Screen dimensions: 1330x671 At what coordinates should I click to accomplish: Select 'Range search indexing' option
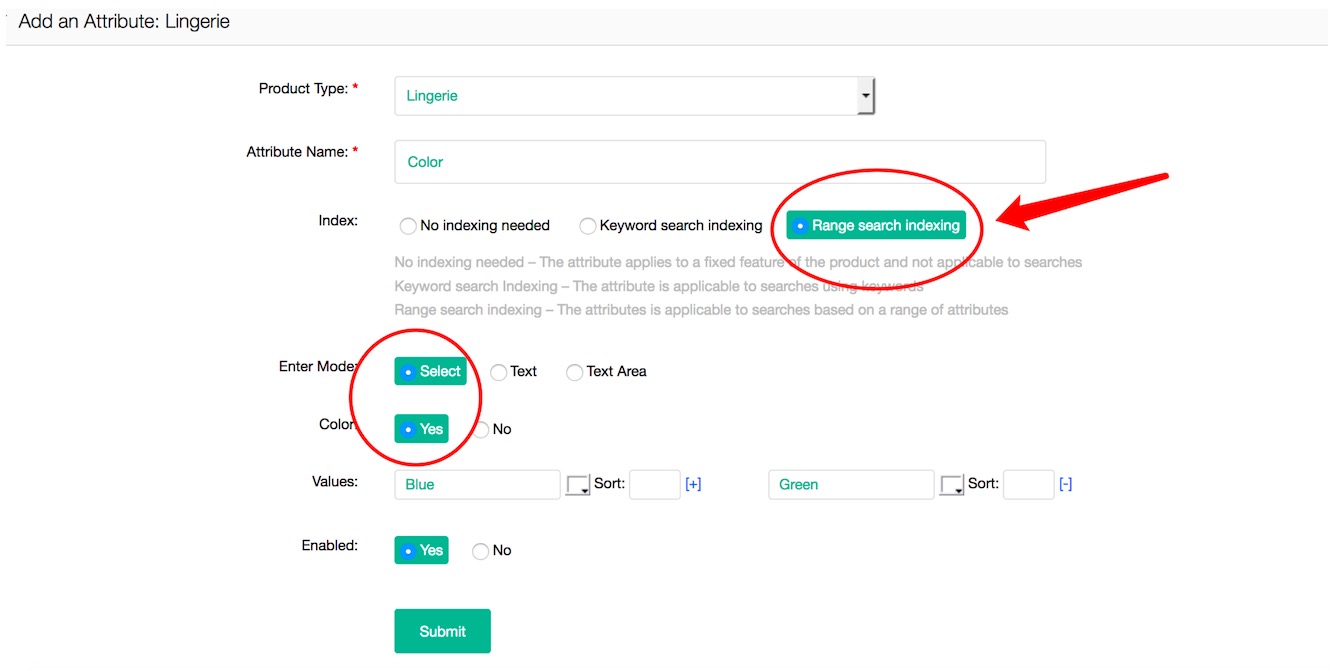876,226
